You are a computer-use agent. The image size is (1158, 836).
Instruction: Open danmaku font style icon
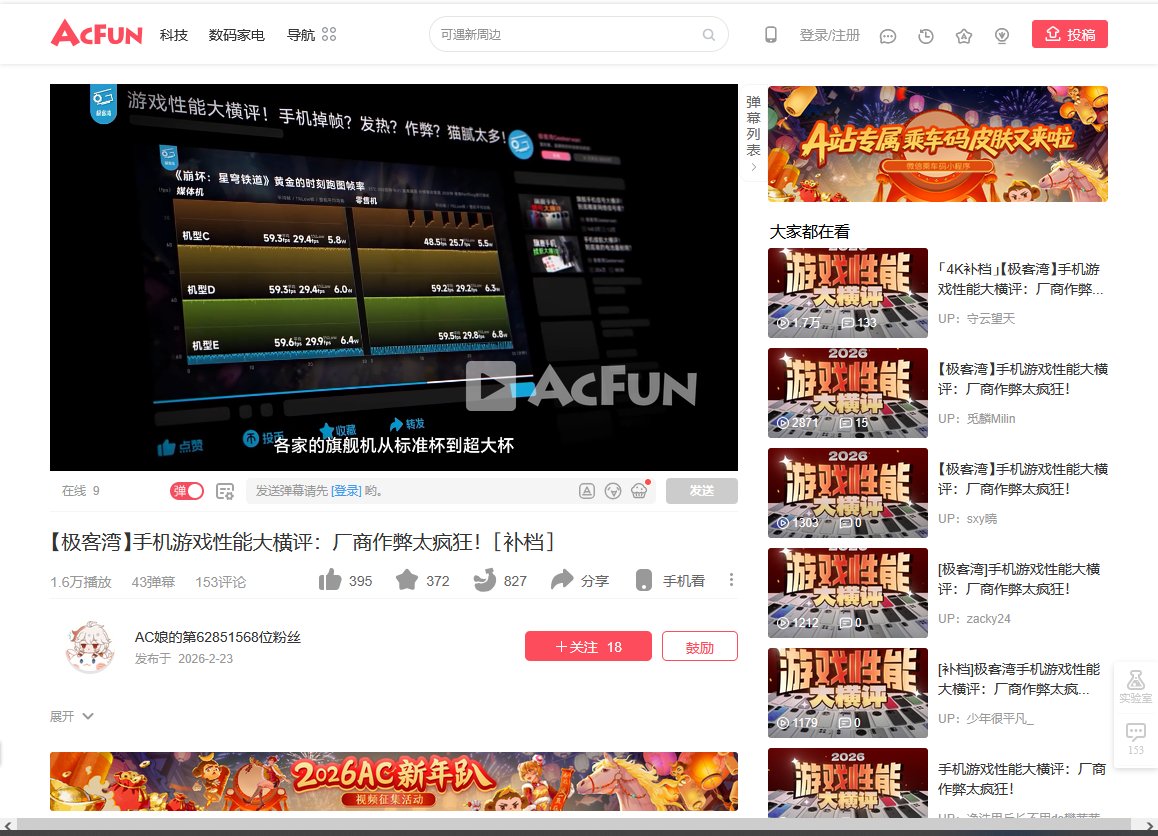(586, 491)
